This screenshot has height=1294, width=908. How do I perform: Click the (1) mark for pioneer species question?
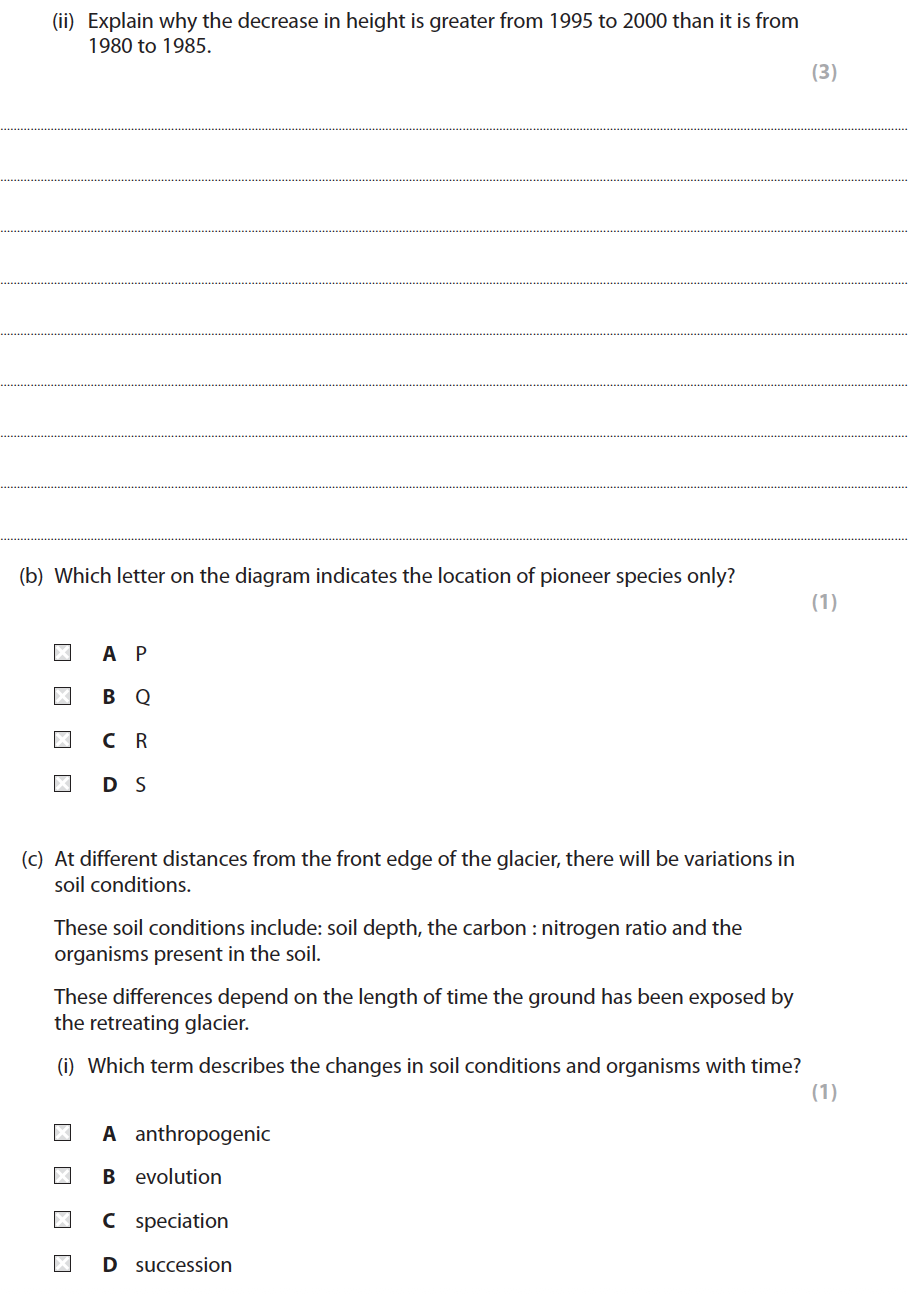pyautogui.click(x=823, y=602)
